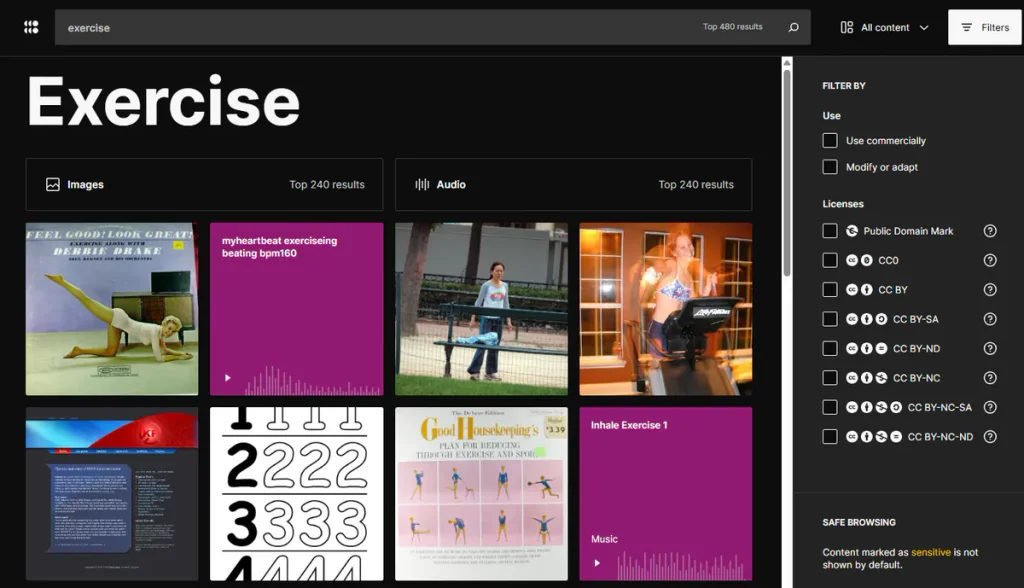Click the Public Domain Mark symbol icon
This screenshot has width=1024, height=588.
click(x=852, y=231)
